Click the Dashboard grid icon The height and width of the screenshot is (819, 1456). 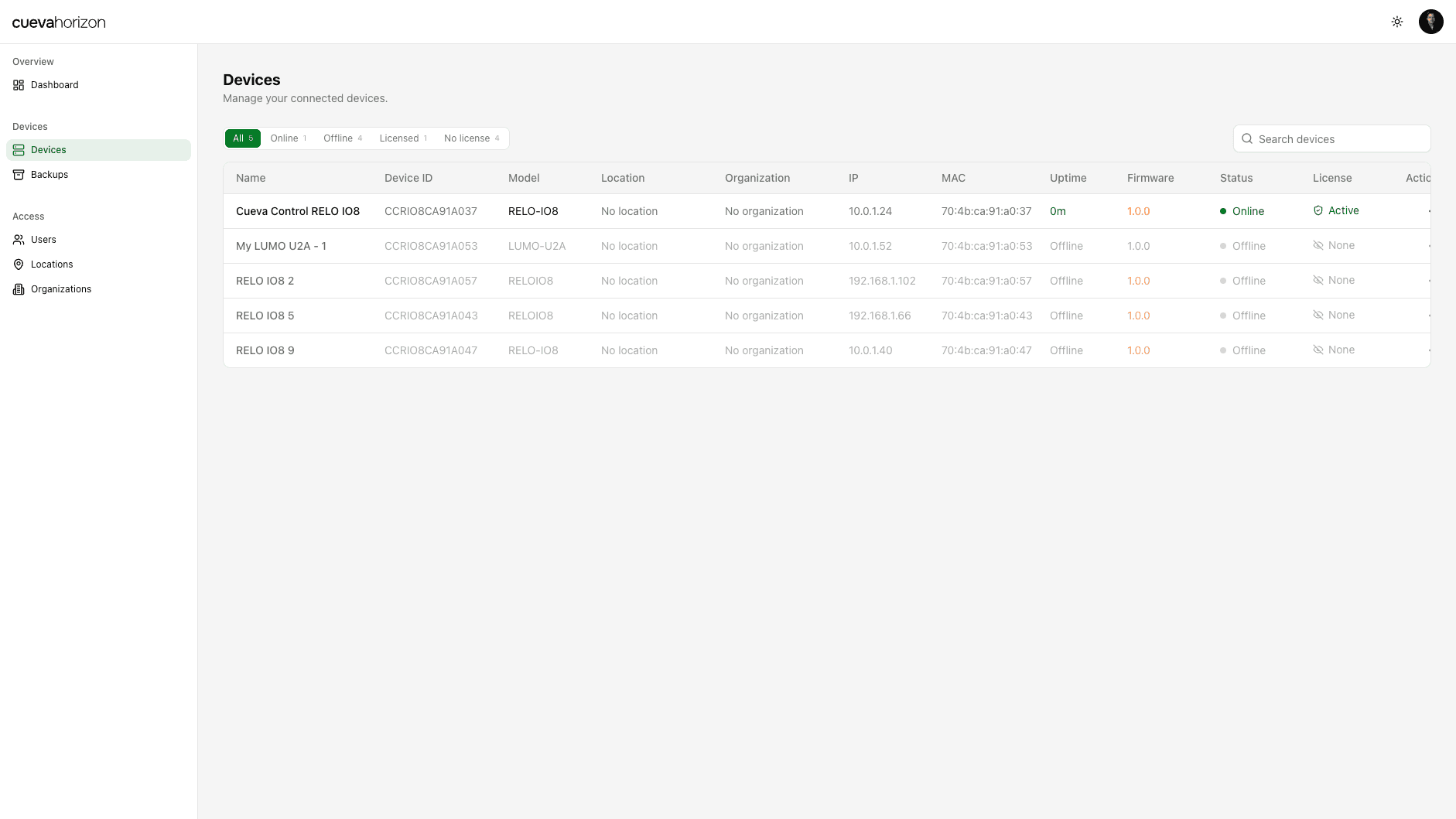click(19, 85)
